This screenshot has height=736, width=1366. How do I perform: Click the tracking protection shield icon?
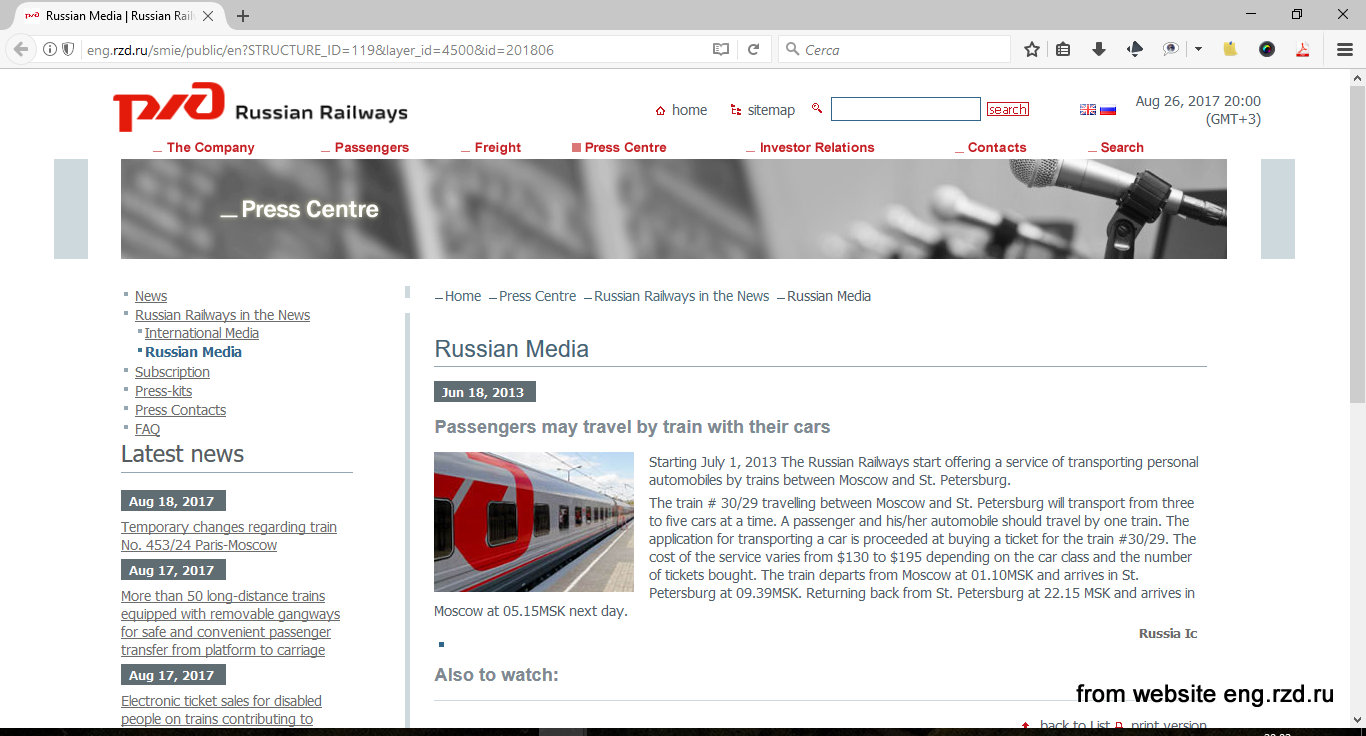[68, 49]
